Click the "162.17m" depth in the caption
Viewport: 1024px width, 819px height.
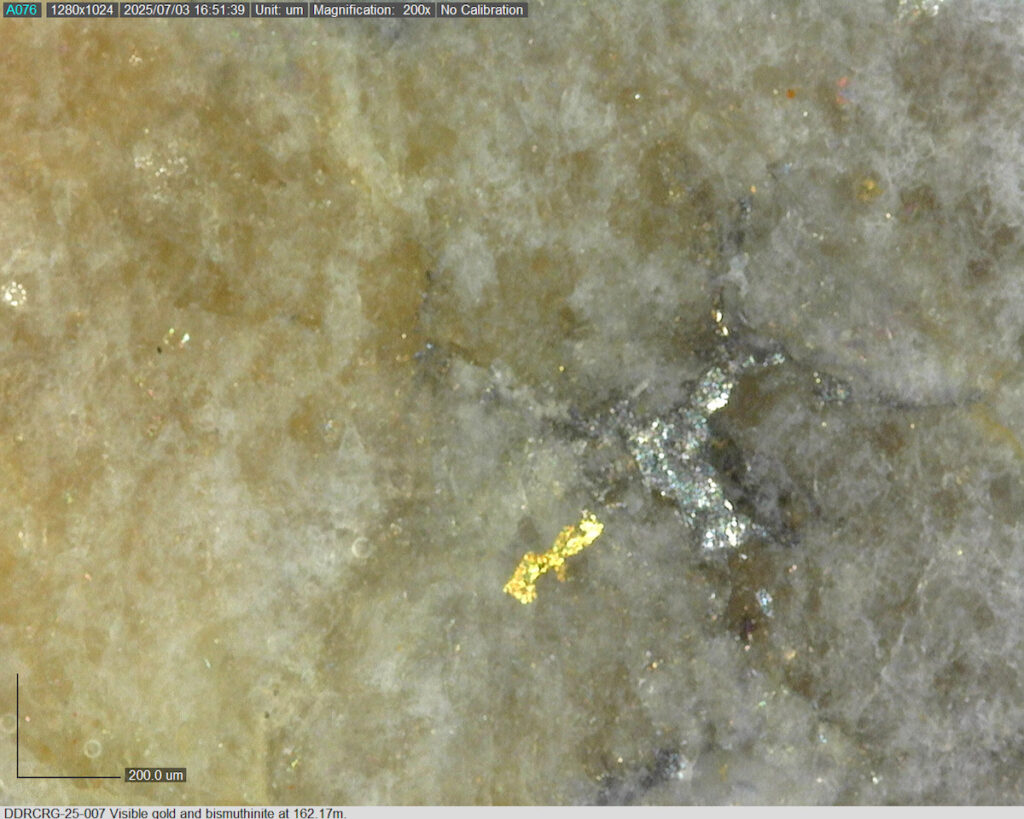(316, 813)
